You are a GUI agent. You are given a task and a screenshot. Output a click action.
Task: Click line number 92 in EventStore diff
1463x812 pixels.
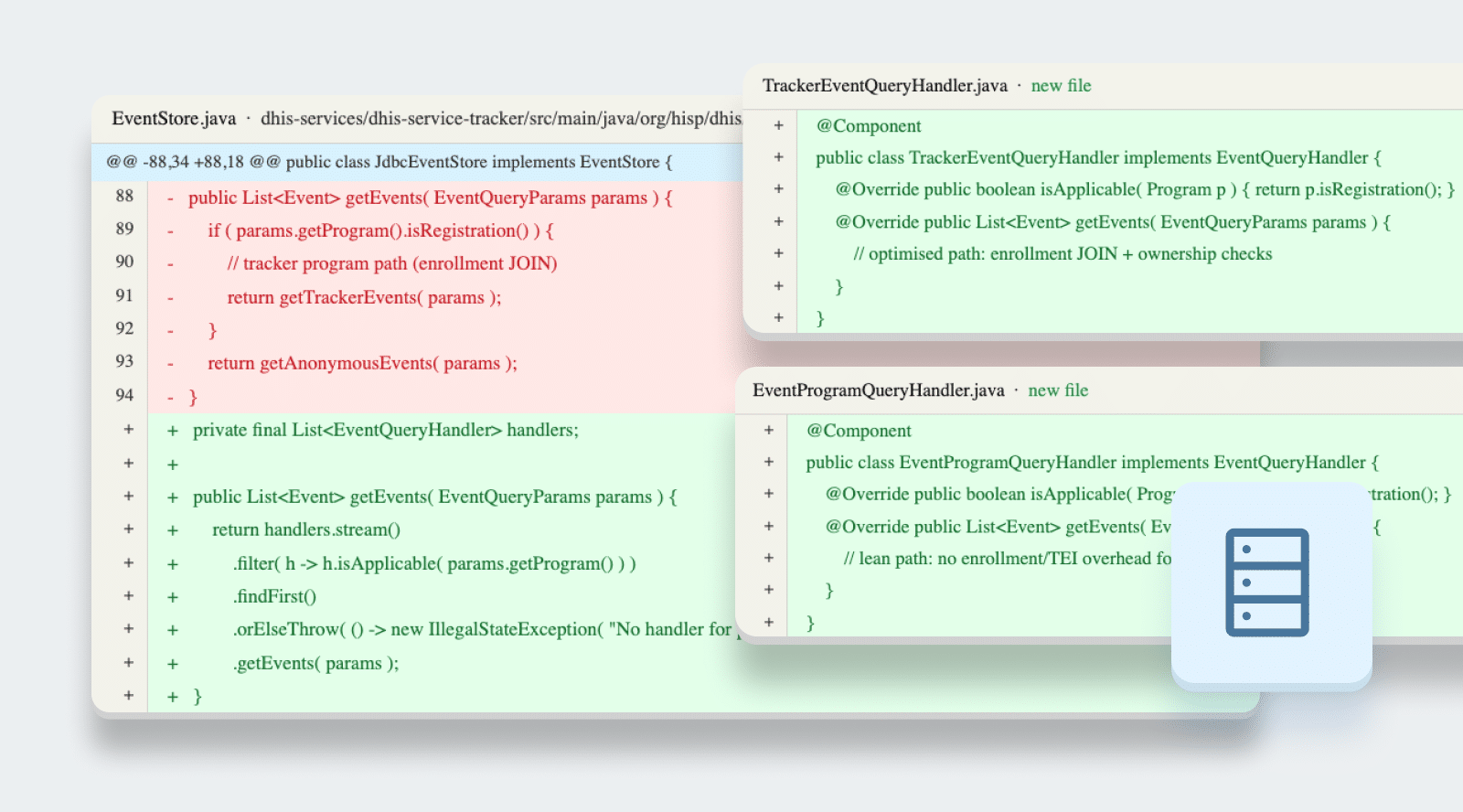(124, 328)
